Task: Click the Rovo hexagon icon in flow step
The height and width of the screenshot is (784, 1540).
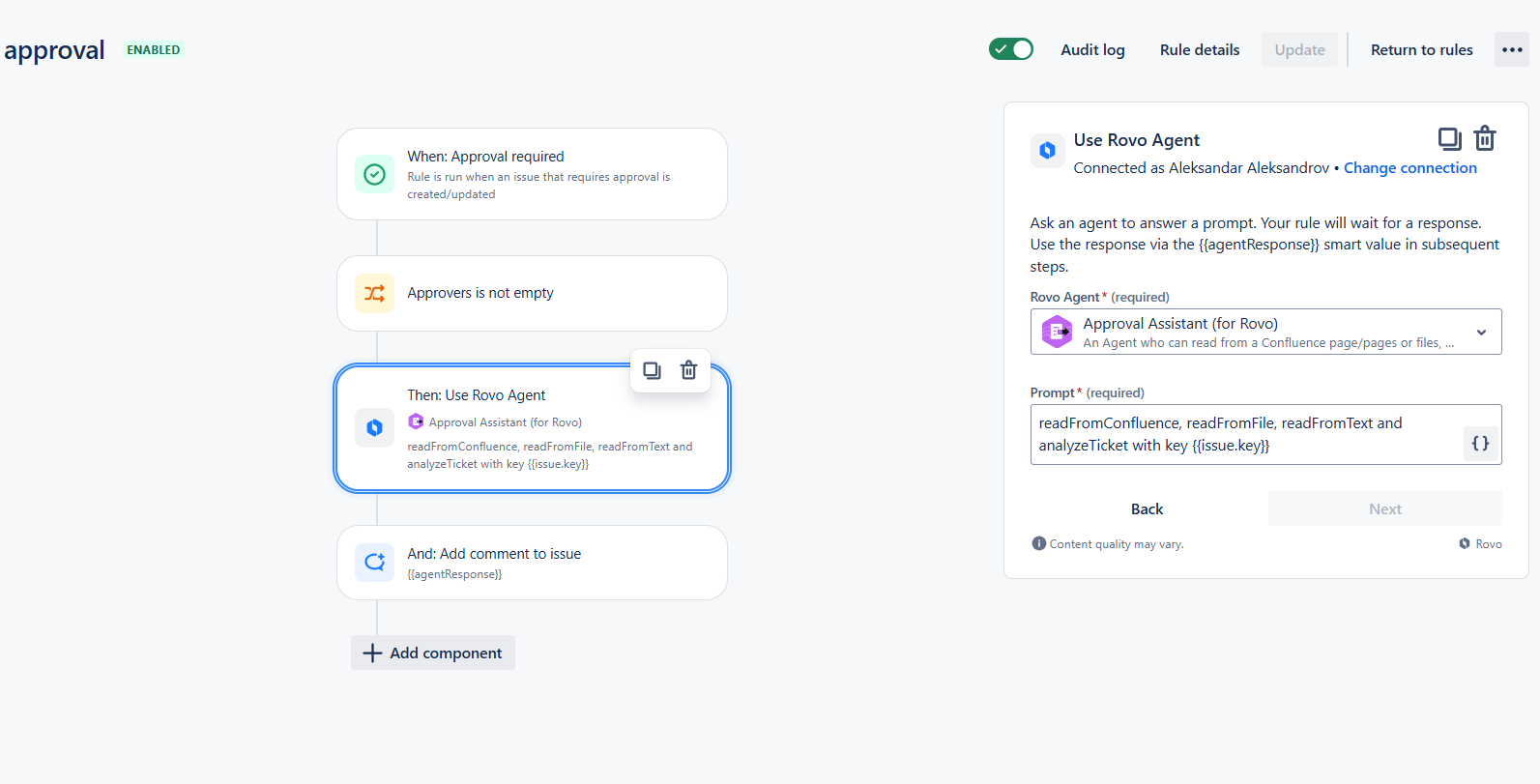Action: point(374,427)
